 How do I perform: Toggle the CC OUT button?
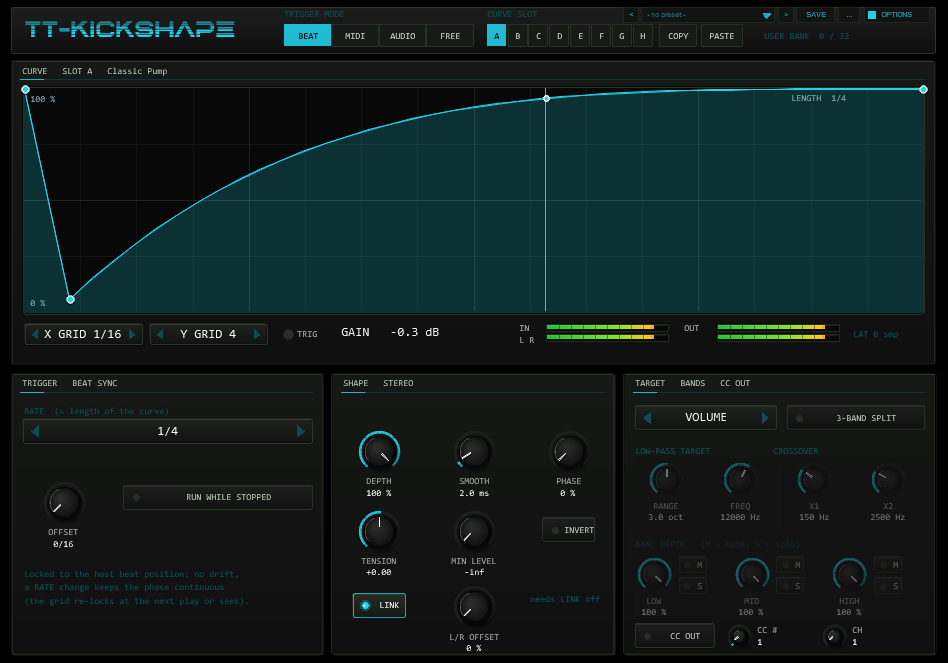tap(675, 636)
